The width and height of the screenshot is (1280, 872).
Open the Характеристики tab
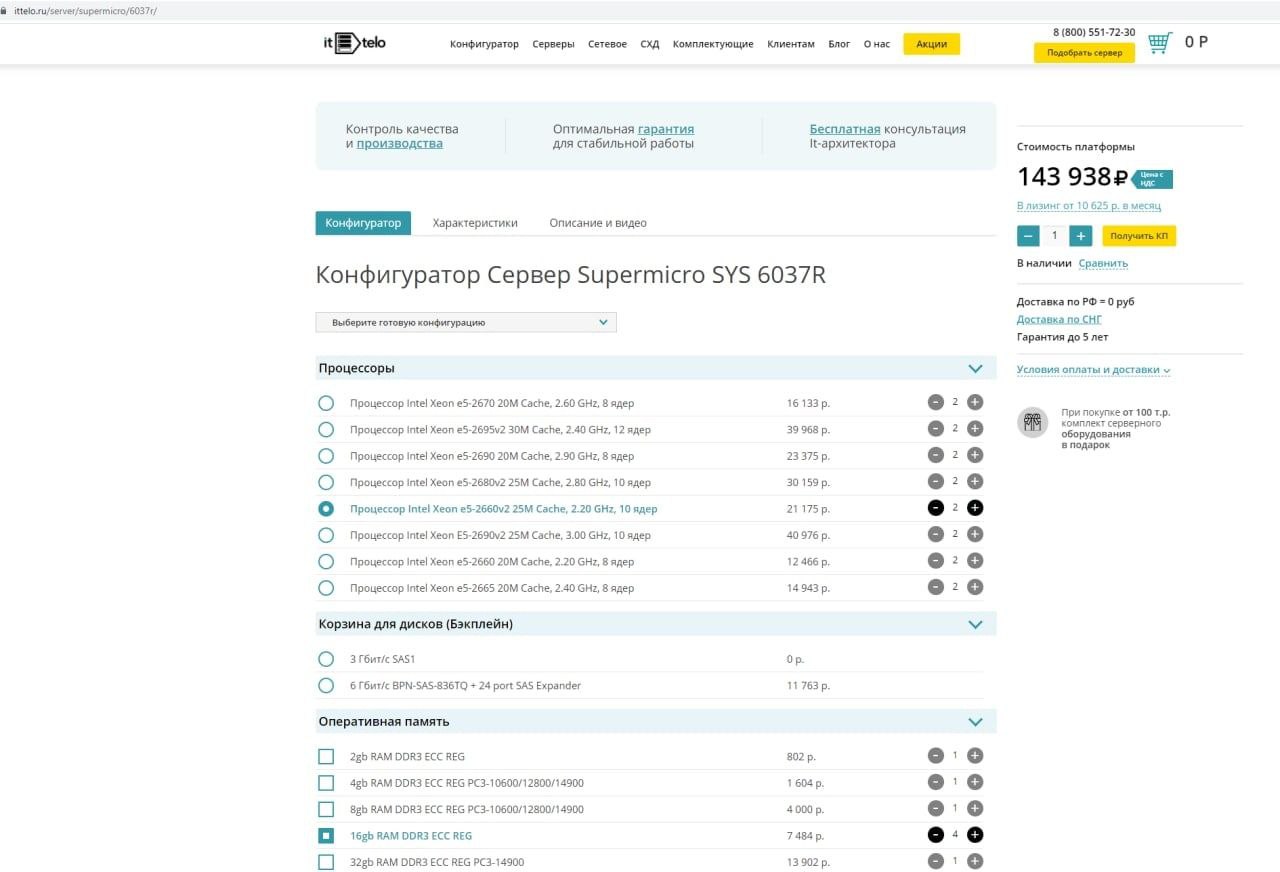click(x=475, y=223)
